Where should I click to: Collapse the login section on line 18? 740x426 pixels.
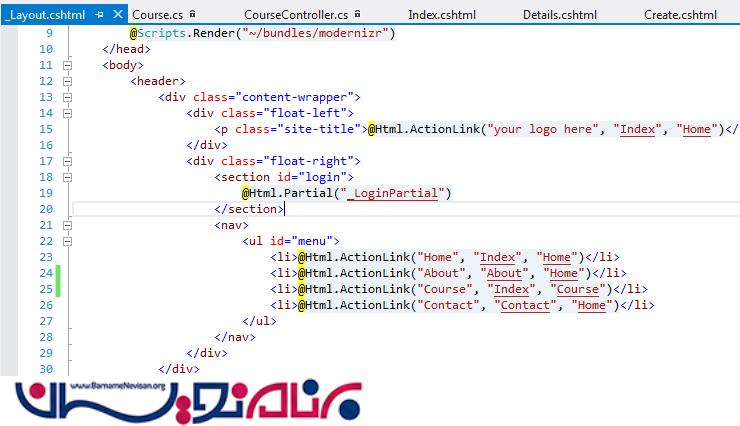coord(68,177)
